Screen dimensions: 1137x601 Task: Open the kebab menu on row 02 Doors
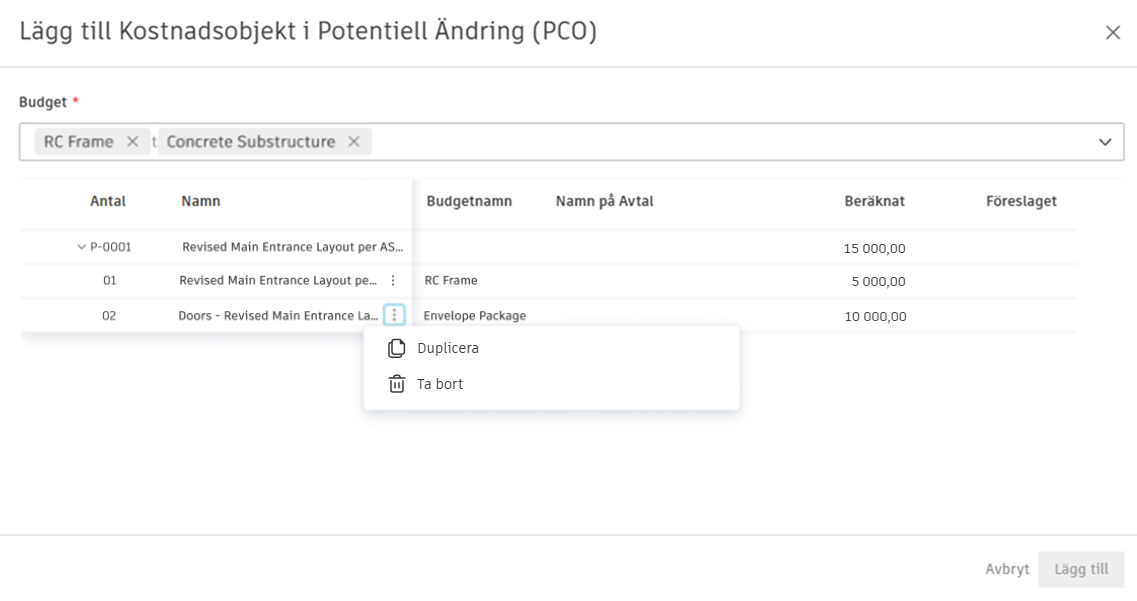(x=394, y=315)
